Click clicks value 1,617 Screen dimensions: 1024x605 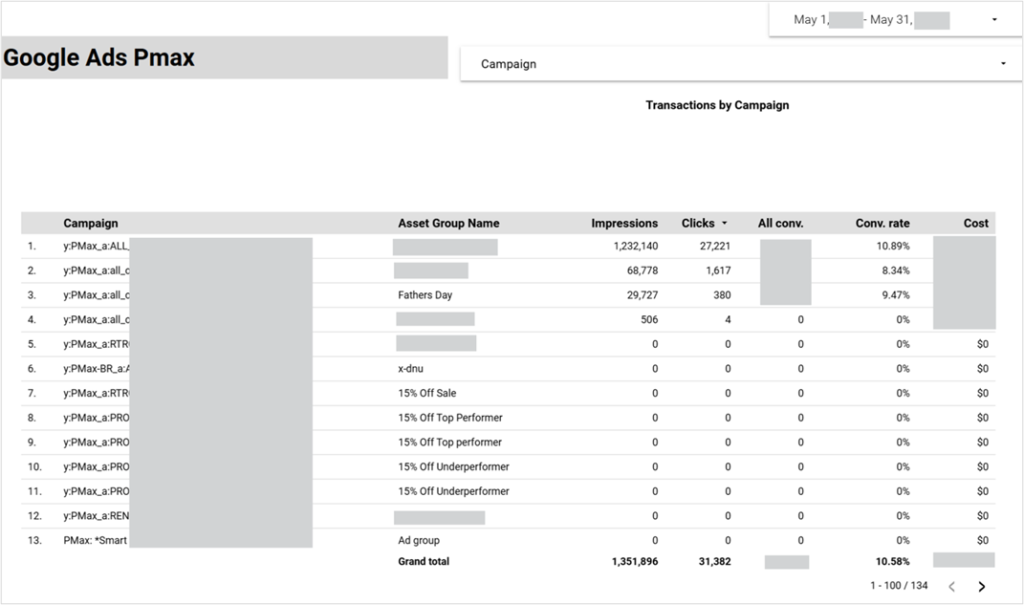click(x=718, y=270)
